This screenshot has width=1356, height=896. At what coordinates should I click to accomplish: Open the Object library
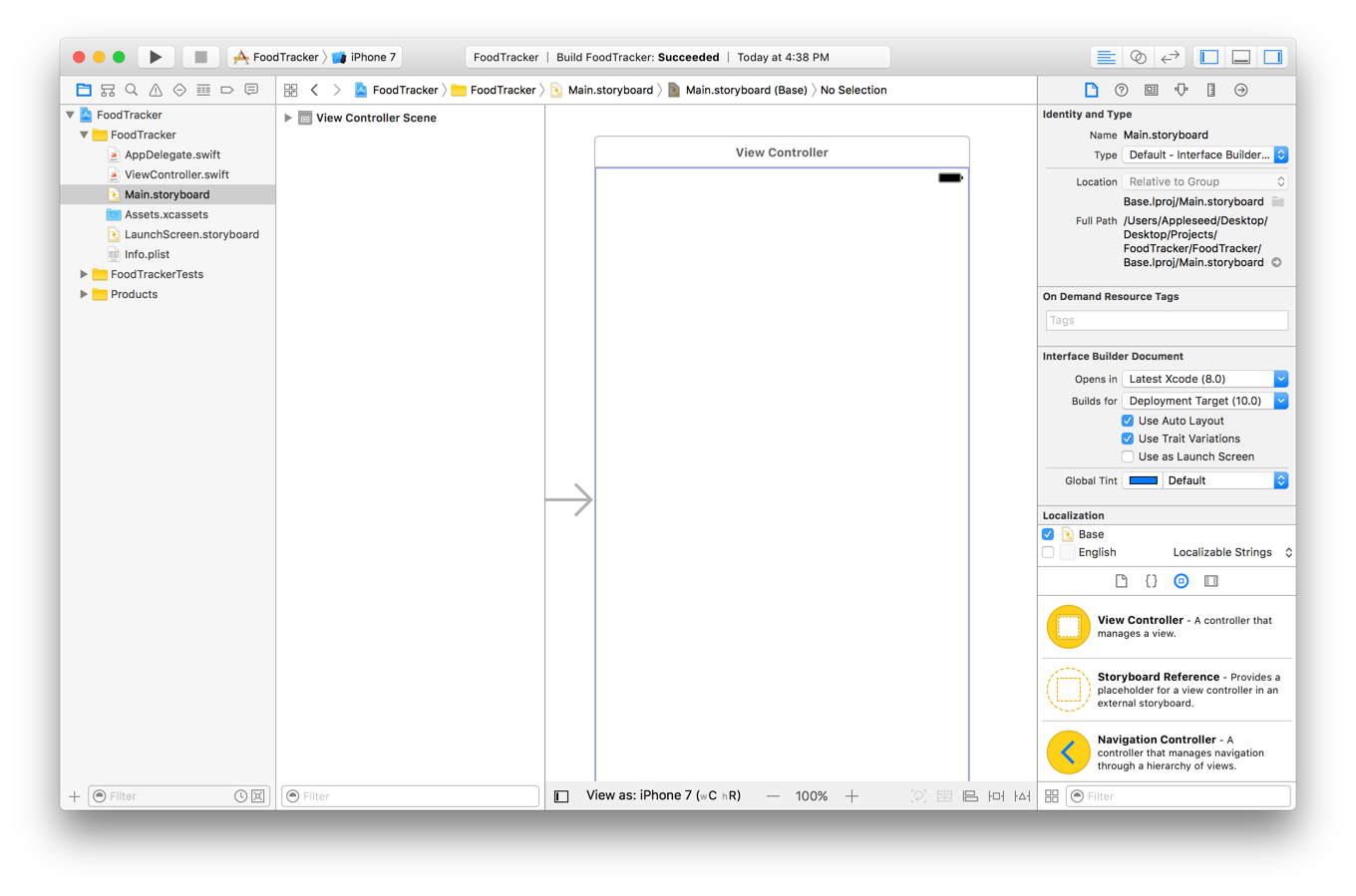click(x=1181, y=581)
